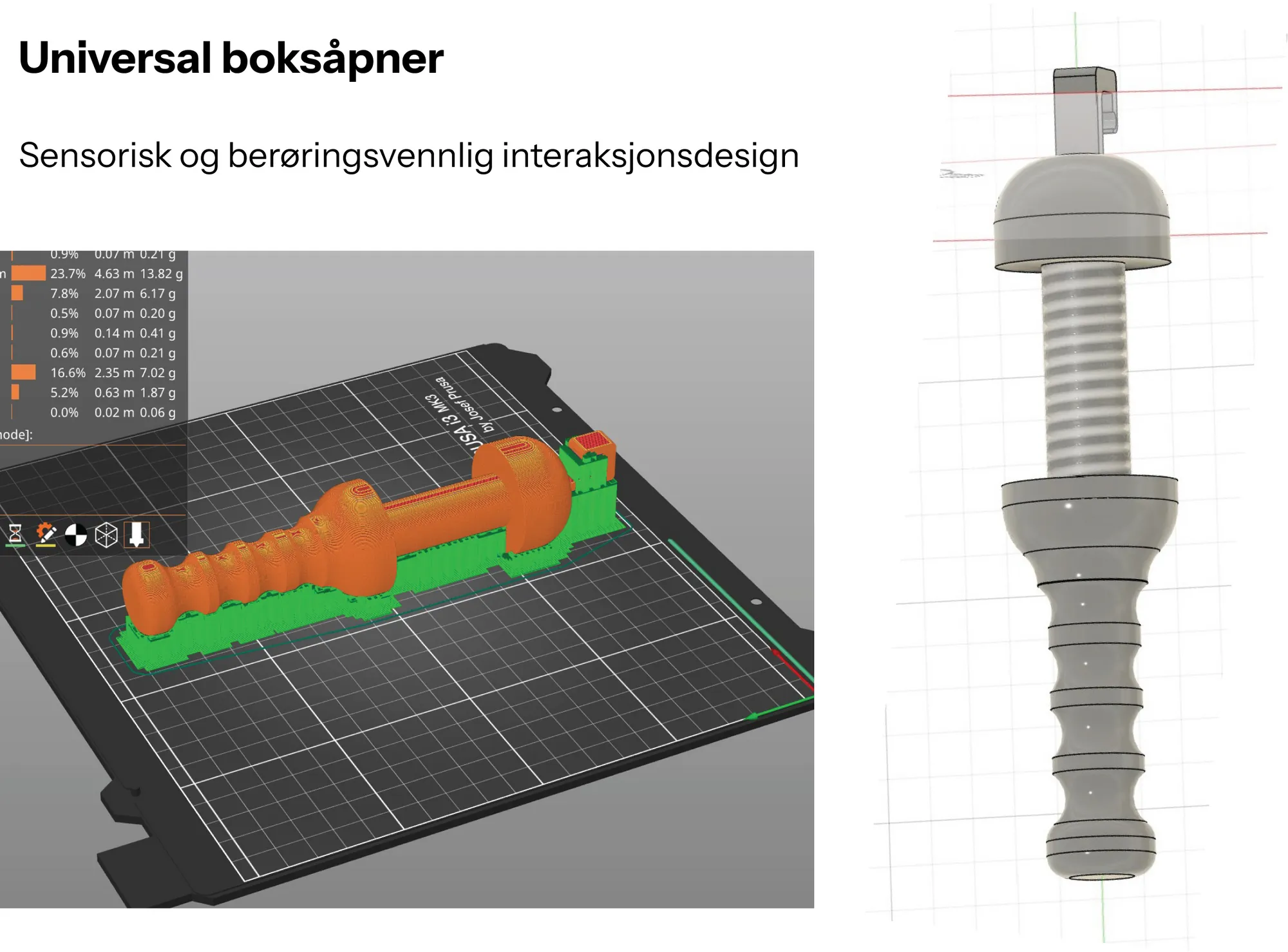
Task: Click the gear-with-pencil edit icon
Action: coord(46,533)
